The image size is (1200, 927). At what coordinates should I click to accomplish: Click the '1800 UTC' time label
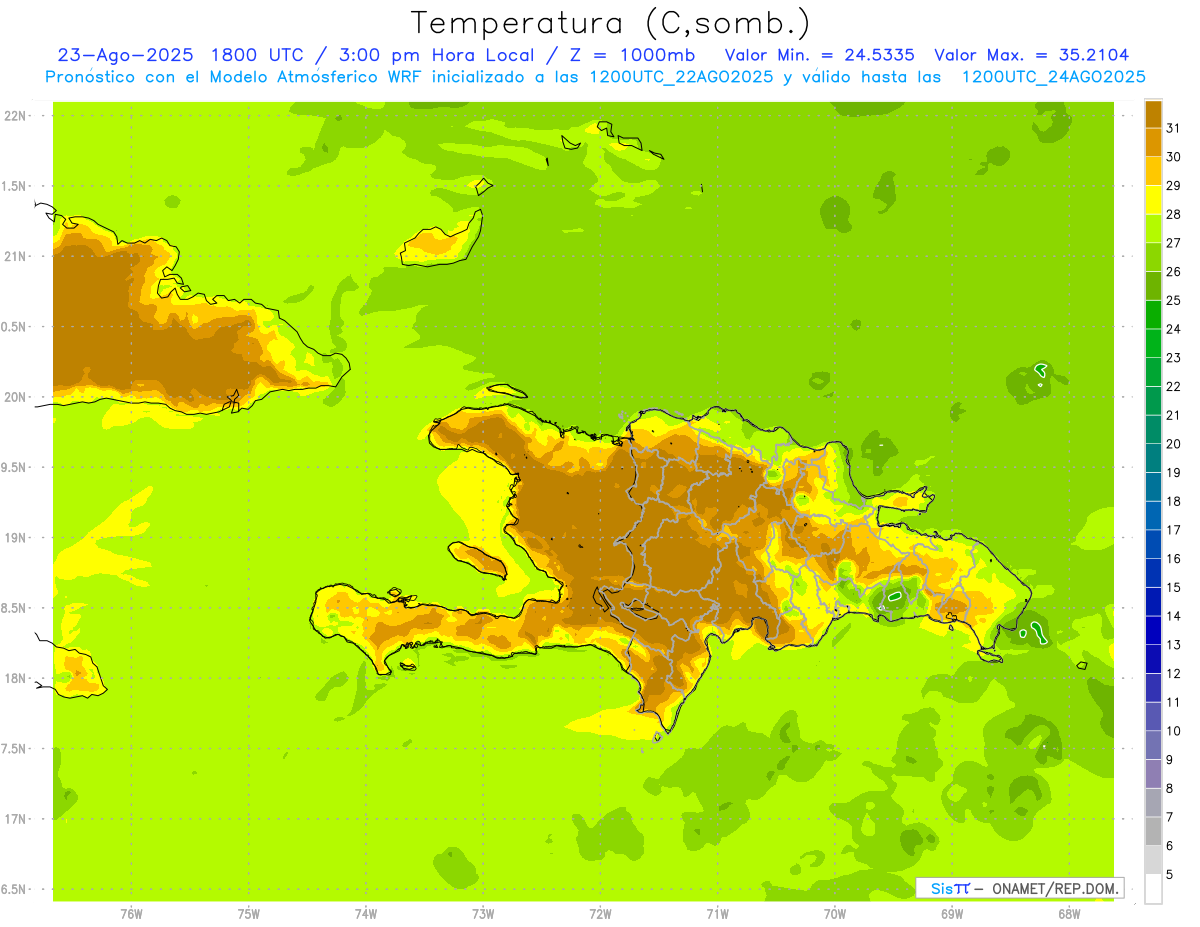click(259, 55)
